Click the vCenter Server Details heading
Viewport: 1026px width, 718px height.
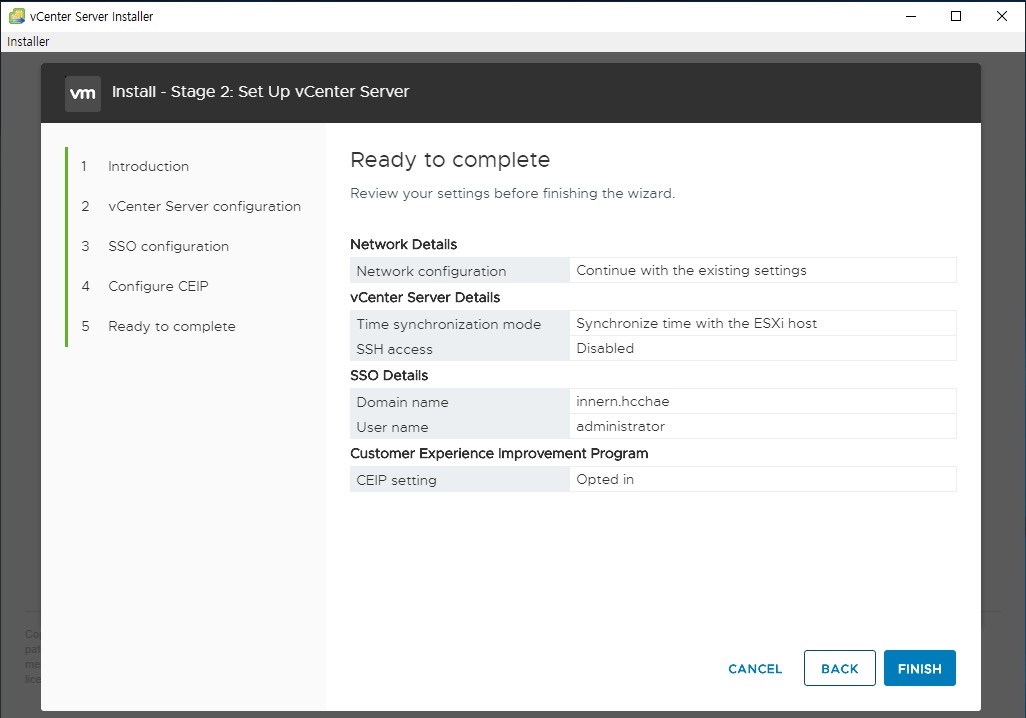point(425,297)
